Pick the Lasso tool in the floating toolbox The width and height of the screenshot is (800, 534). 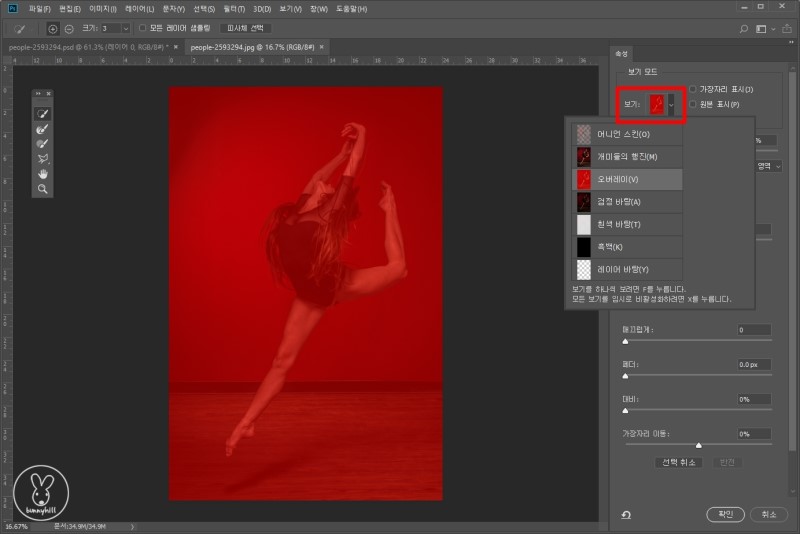[x=43, y=158]
